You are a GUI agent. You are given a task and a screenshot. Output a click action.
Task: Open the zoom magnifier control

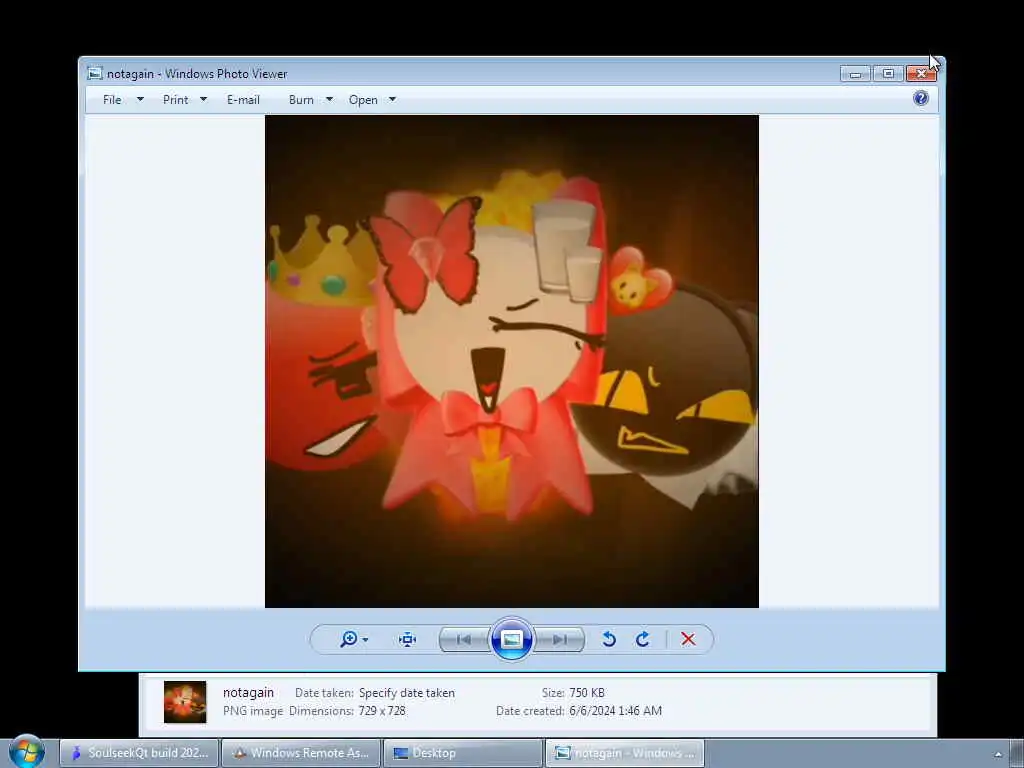tap(349, 639)
